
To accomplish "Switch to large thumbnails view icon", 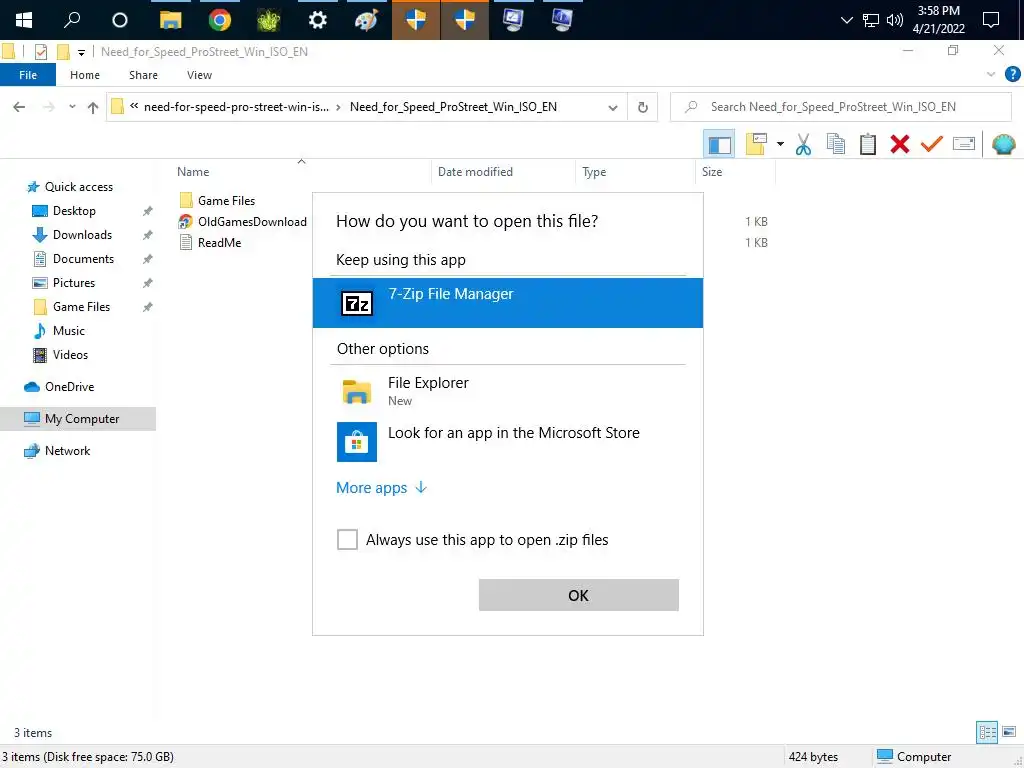I will 1009,732.
